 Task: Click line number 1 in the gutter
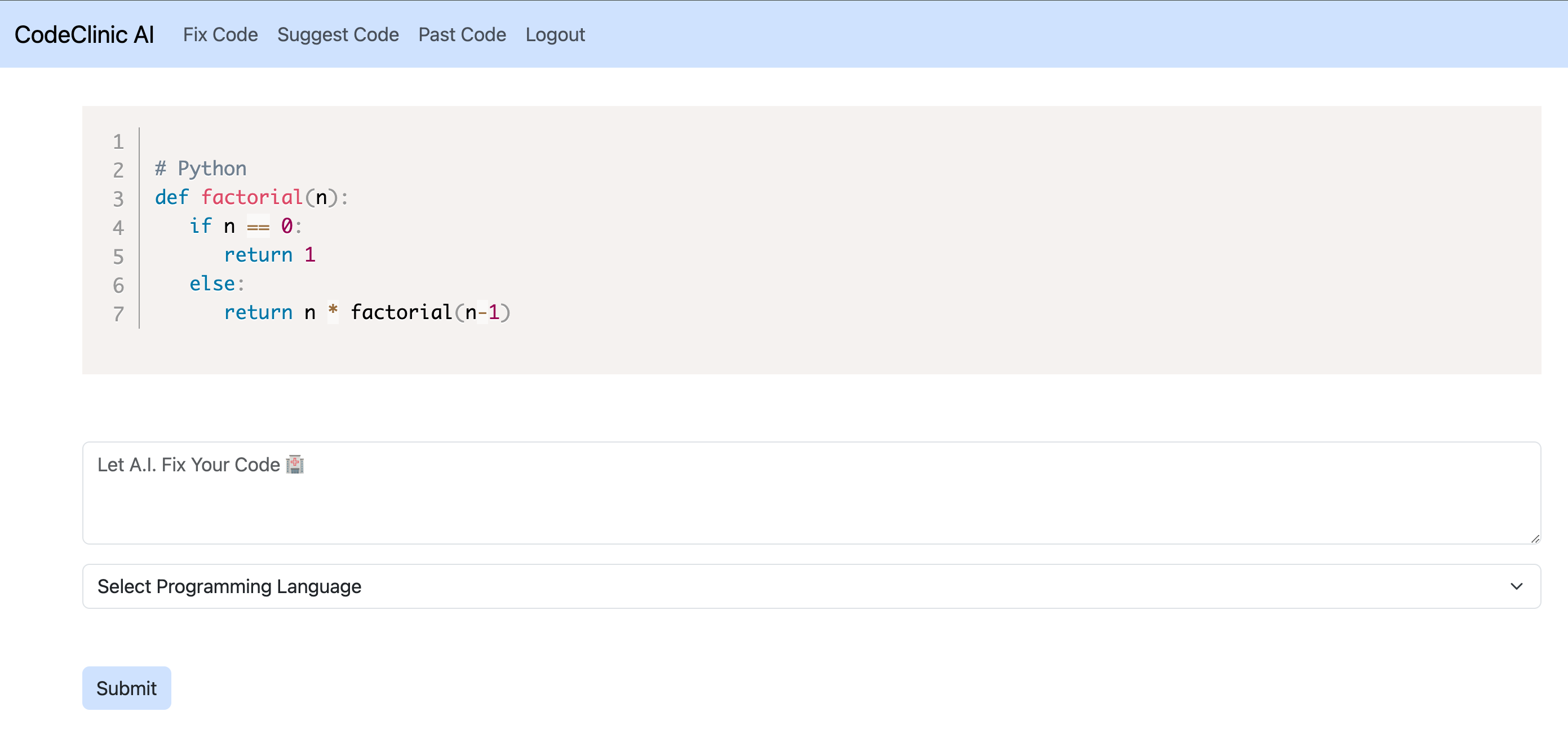[x=118, y=142]
